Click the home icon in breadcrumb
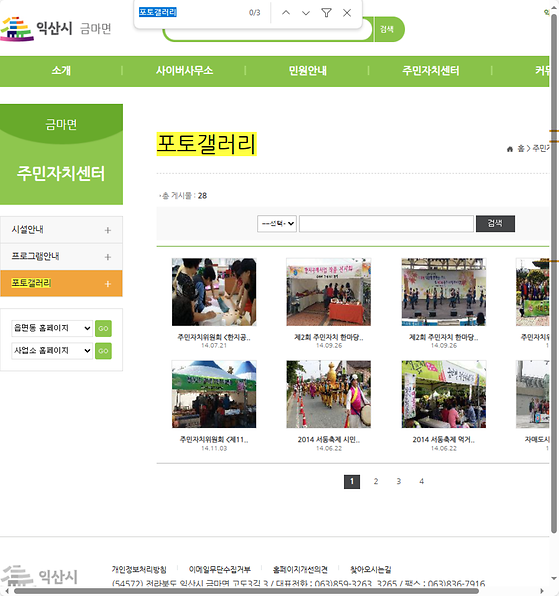This screenshot has height=596, width=559. (510, 149)
